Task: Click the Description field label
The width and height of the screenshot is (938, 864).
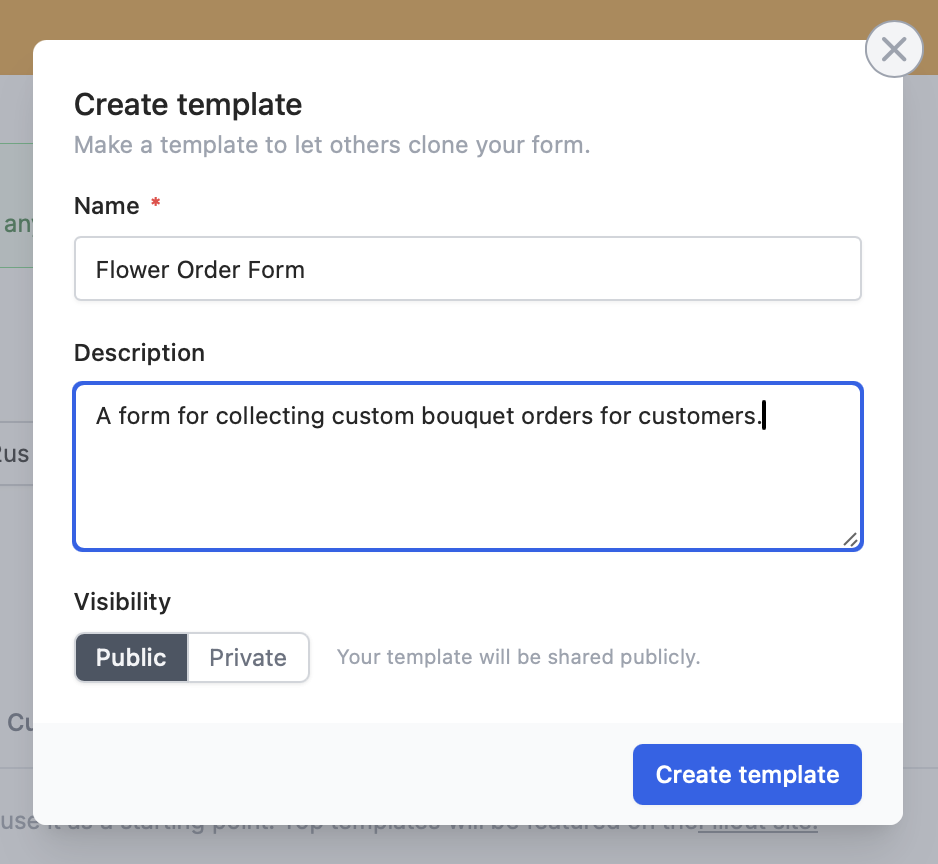Action: pos(139,353)
